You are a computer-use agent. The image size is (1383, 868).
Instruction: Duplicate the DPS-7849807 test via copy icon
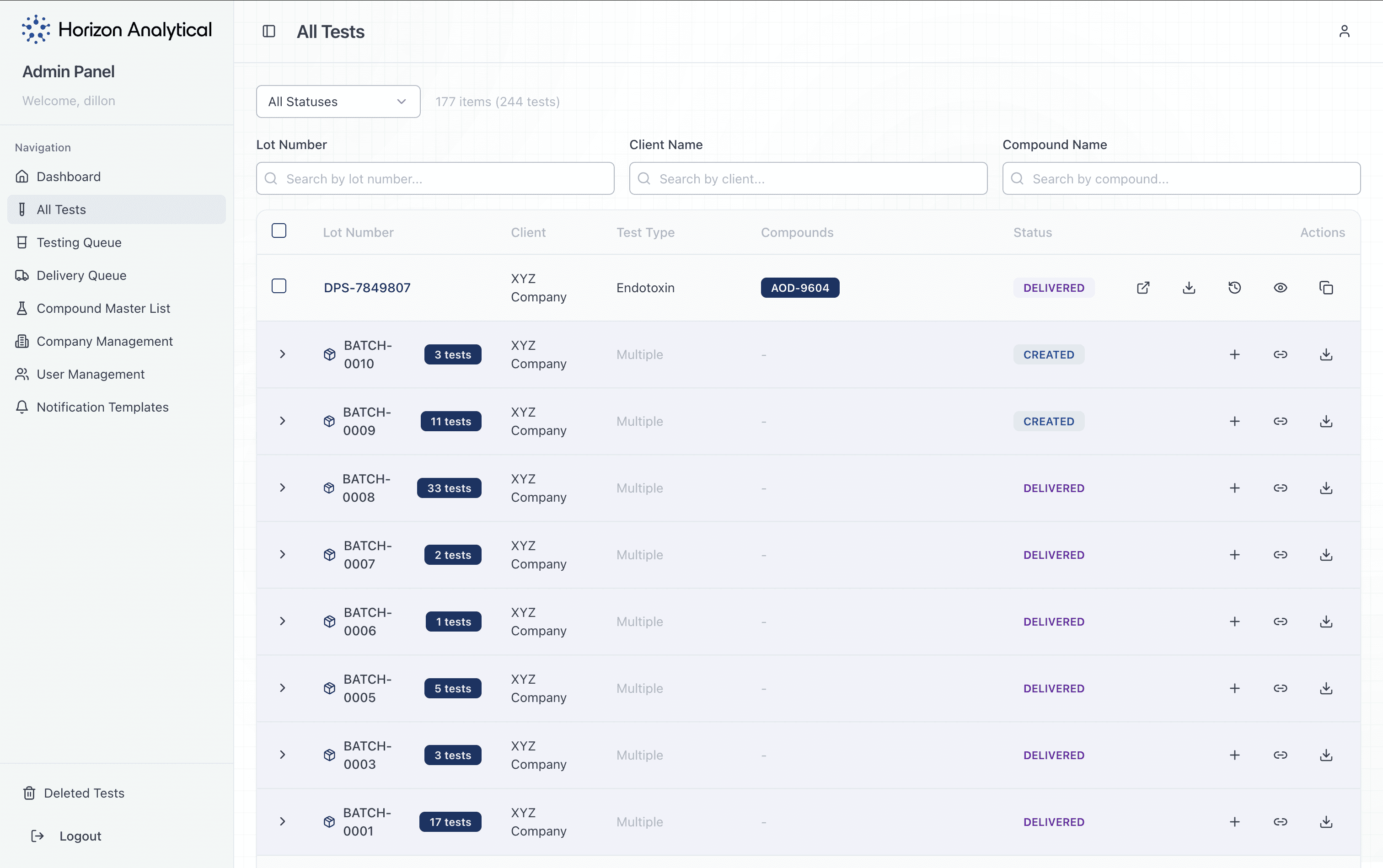click(x=1325, y=288)
